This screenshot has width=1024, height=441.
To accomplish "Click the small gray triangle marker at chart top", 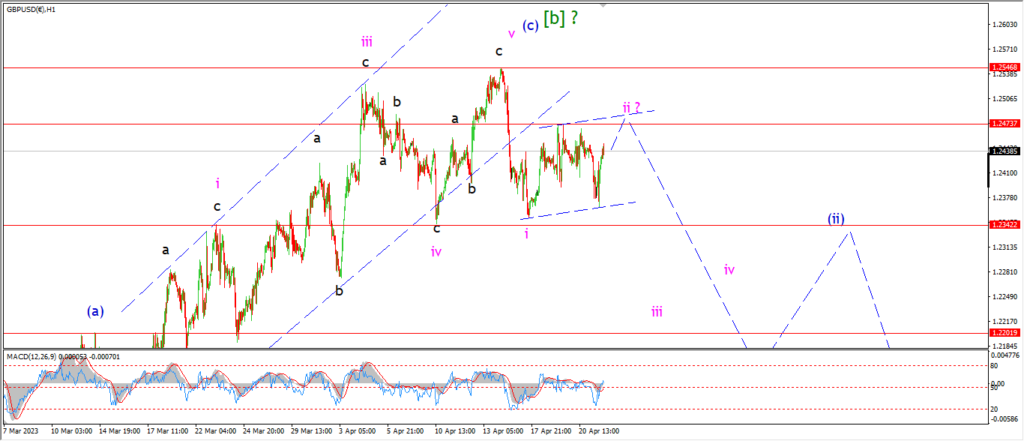I will 602,5.
